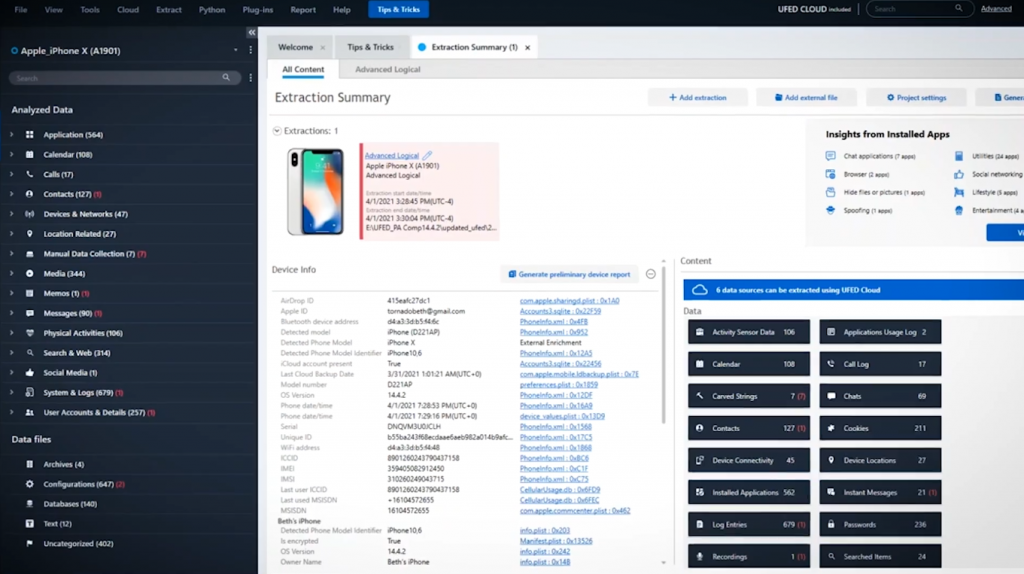Switch to the Advanced Logical sub-tab
Image resolution: width=1024 pixels, height=574 pixels.
click(388, 69)
